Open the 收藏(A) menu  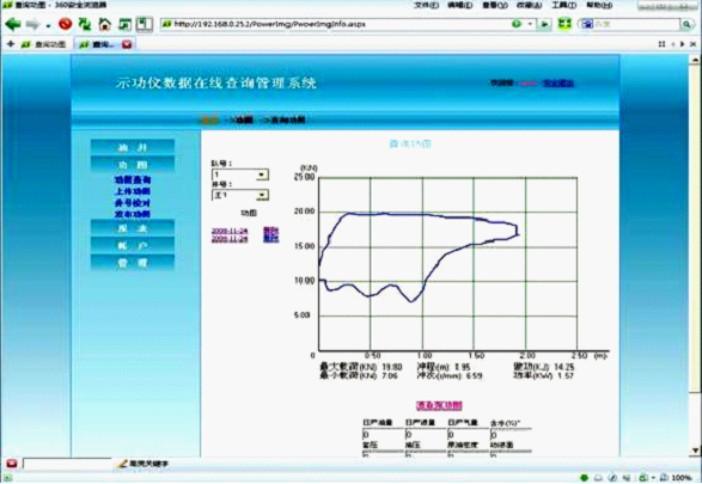point(530,5)
